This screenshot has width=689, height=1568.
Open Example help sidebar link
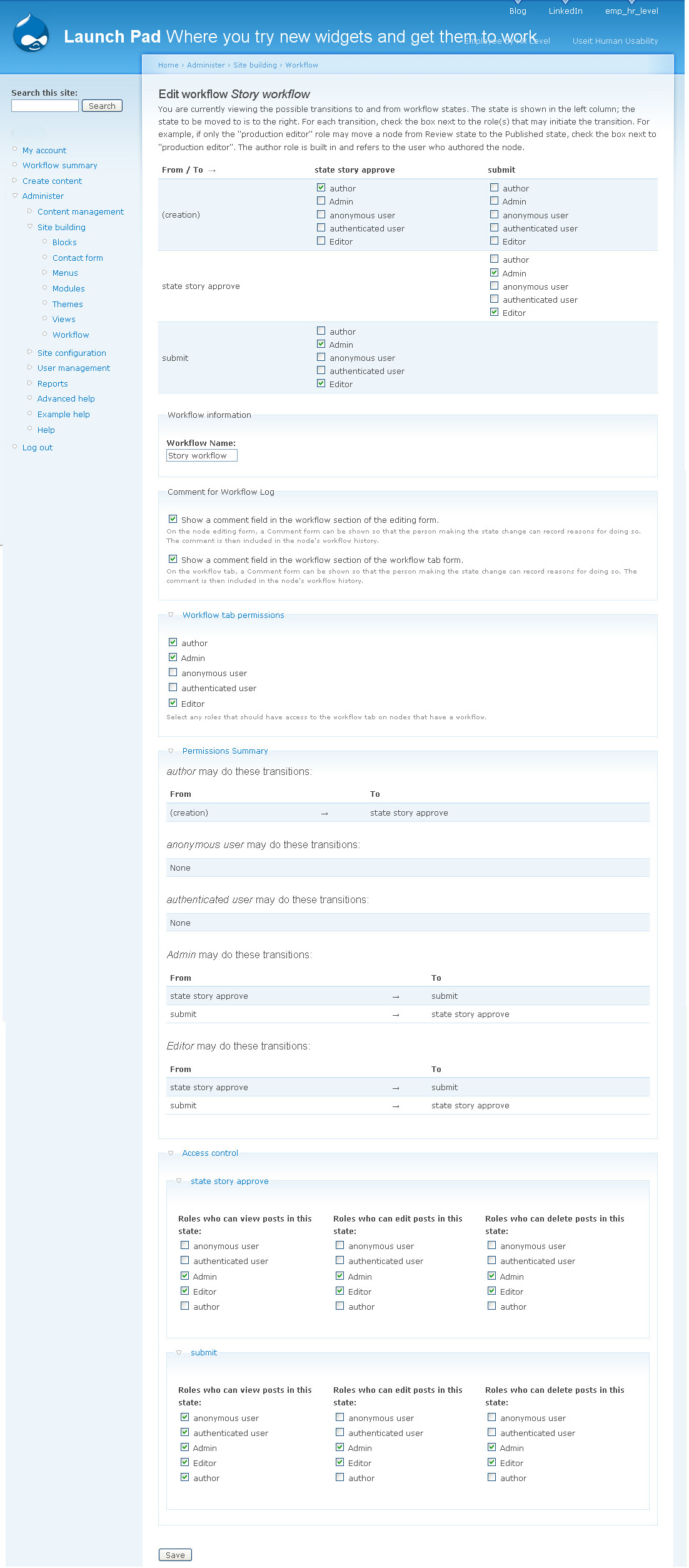63,415
